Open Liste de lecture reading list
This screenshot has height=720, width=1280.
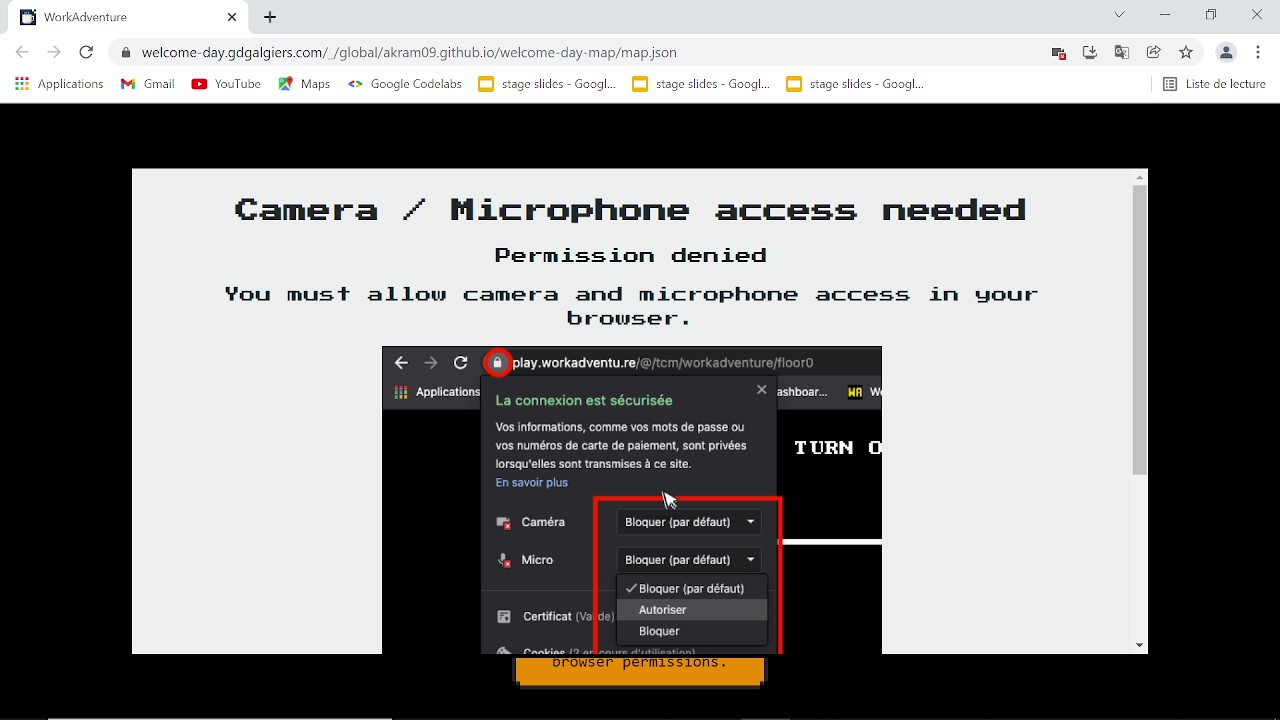[x=1215, y=84]
